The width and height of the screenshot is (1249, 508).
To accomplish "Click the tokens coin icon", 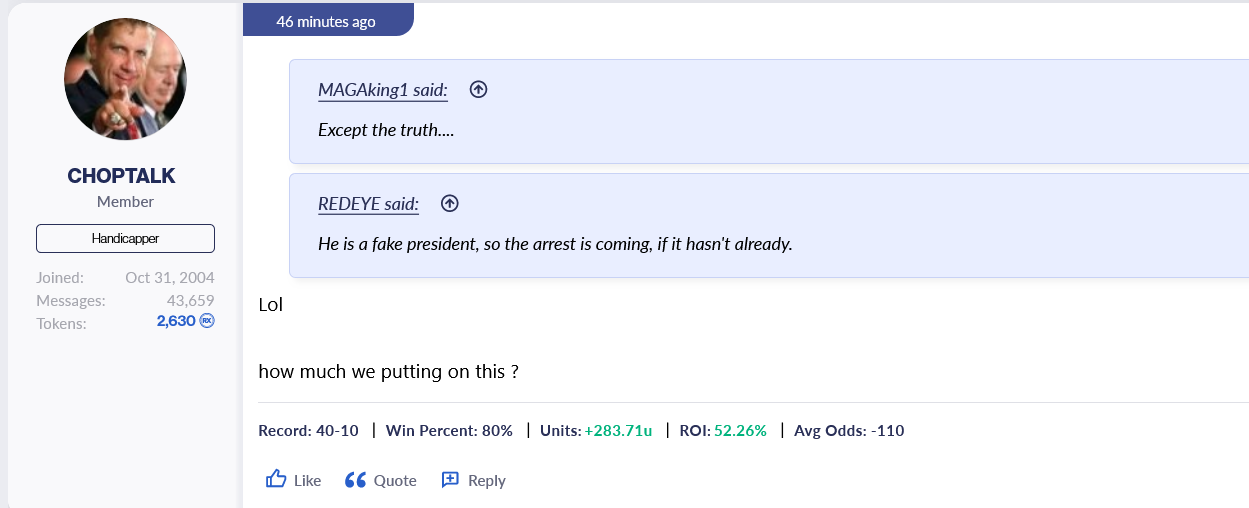I will point(207,321).
